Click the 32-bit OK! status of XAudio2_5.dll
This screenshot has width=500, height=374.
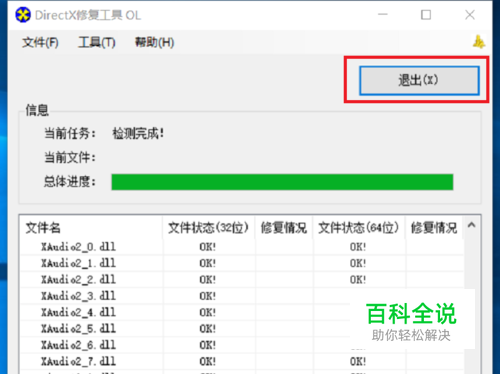[208, 329]
